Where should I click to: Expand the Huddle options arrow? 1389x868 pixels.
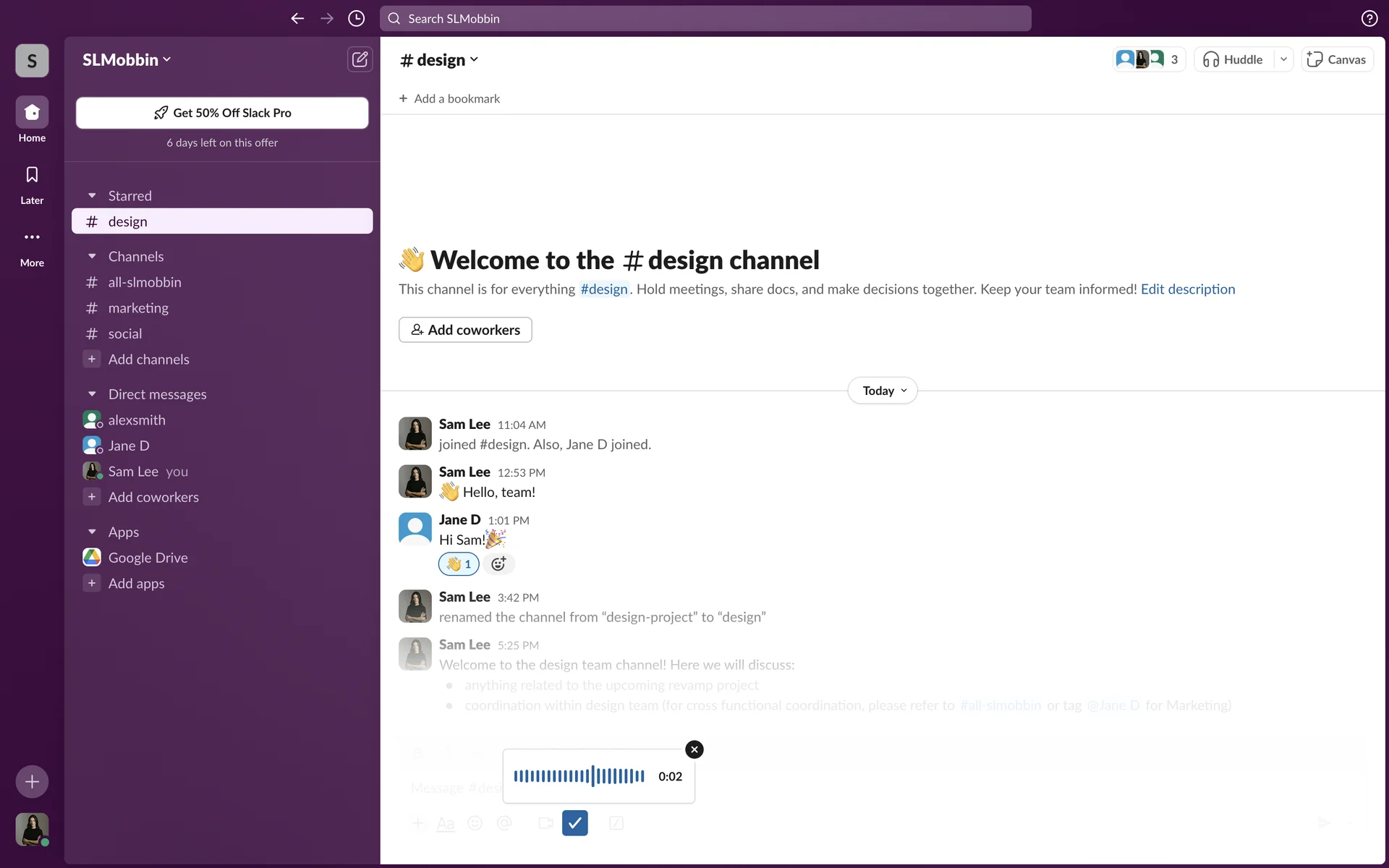click(x=1283, y=59)
